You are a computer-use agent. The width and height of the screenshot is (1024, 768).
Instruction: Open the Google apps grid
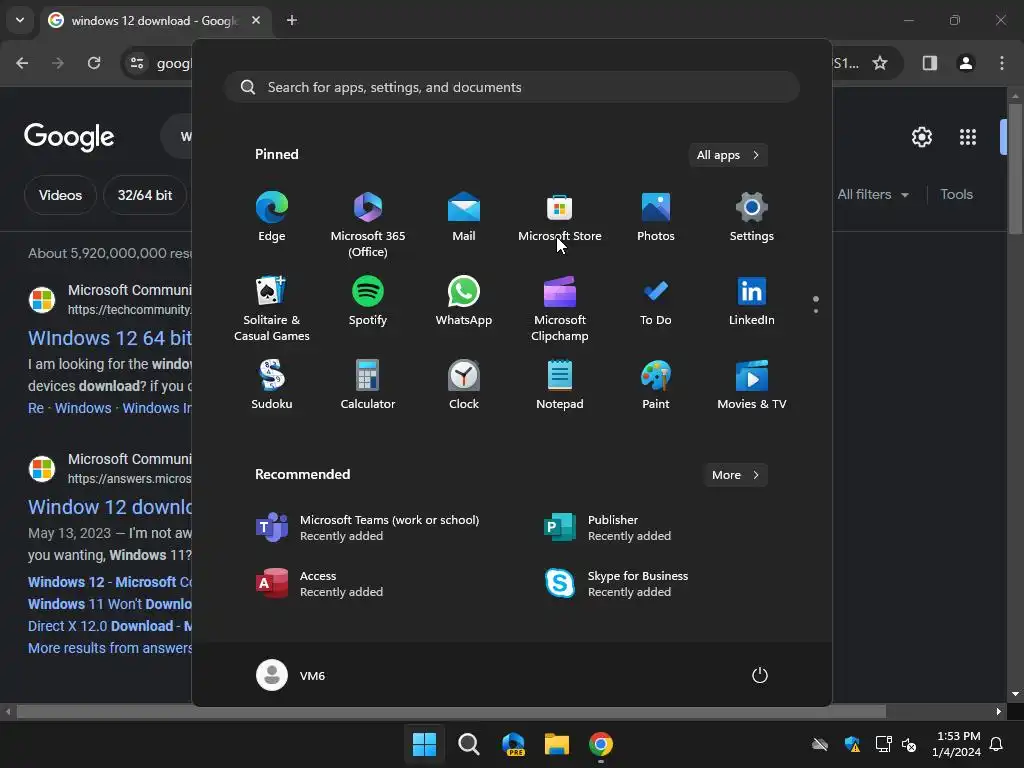[x=968, y=137]
